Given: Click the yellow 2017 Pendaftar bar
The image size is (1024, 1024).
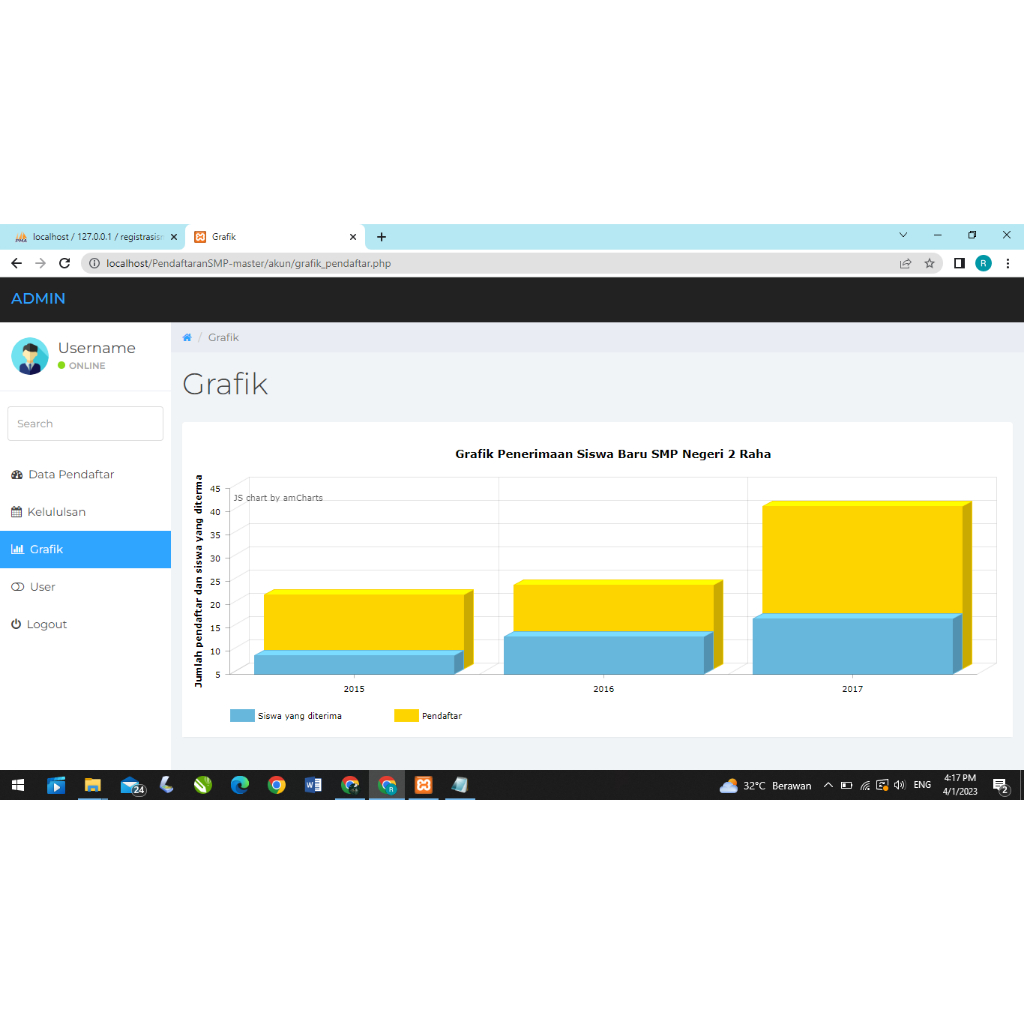Looking at the screenshot, I should [860, 558].
